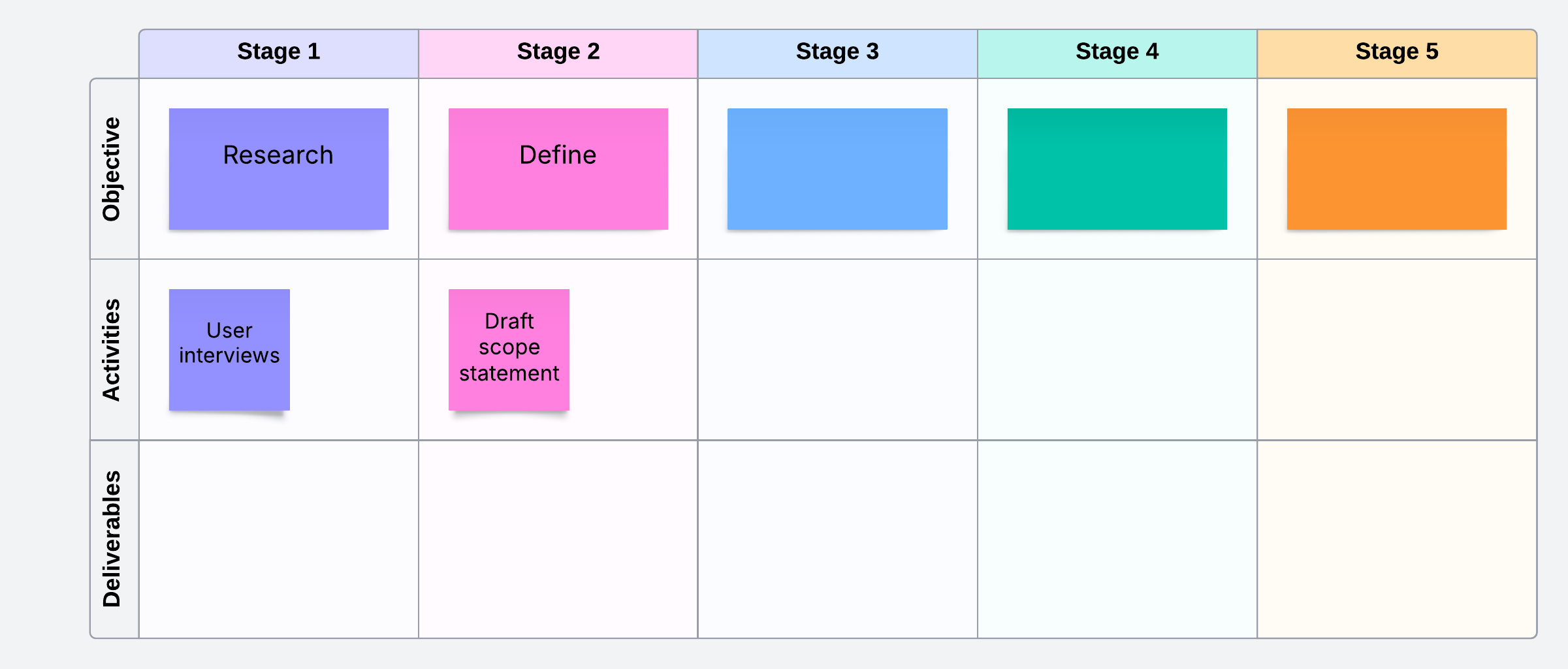This screenshot has width=1568, height=669.
Task: Click the Stage 2 column header
Action: point(558,52)
